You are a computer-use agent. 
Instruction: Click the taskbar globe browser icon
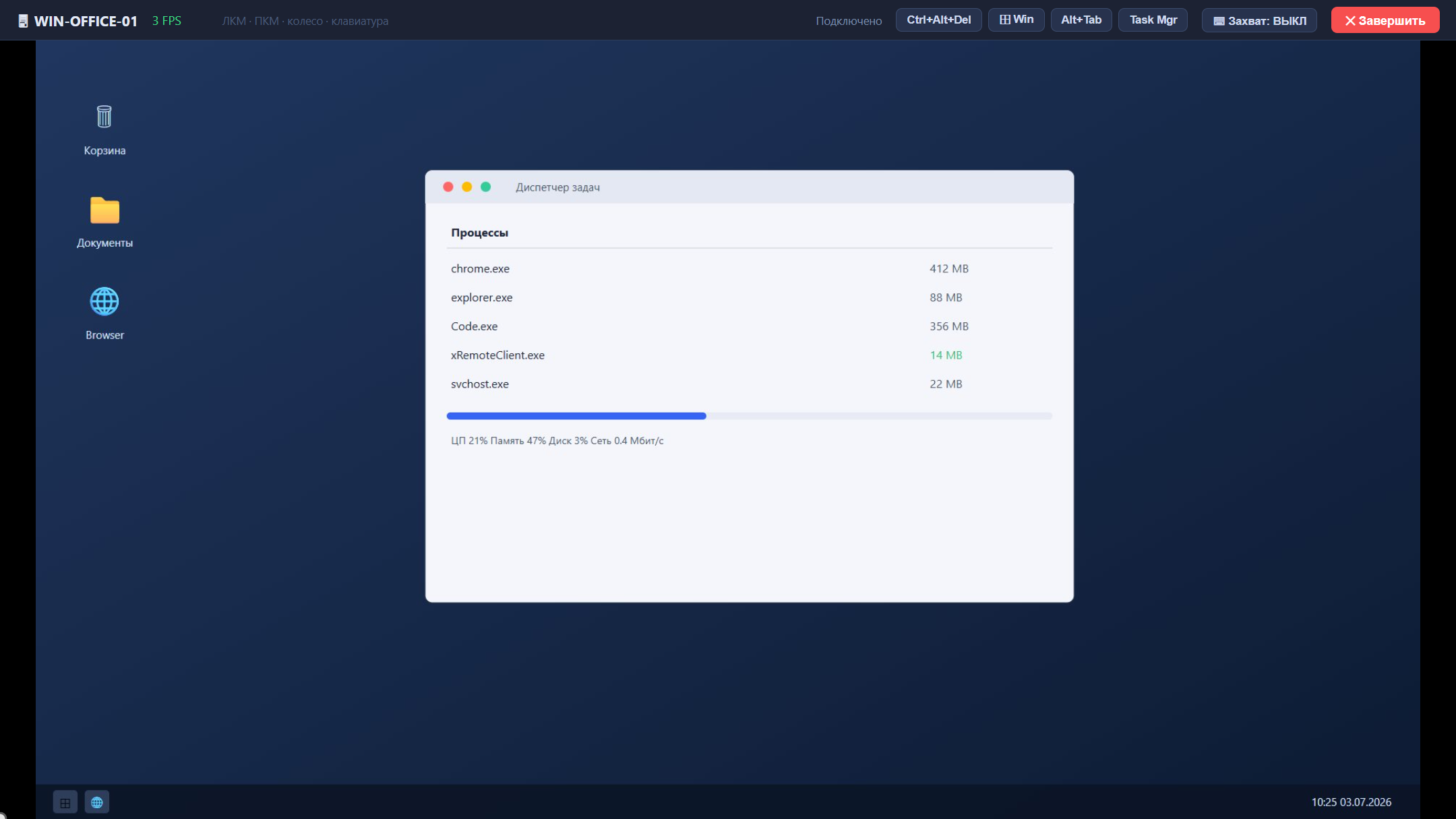point(97,802)
